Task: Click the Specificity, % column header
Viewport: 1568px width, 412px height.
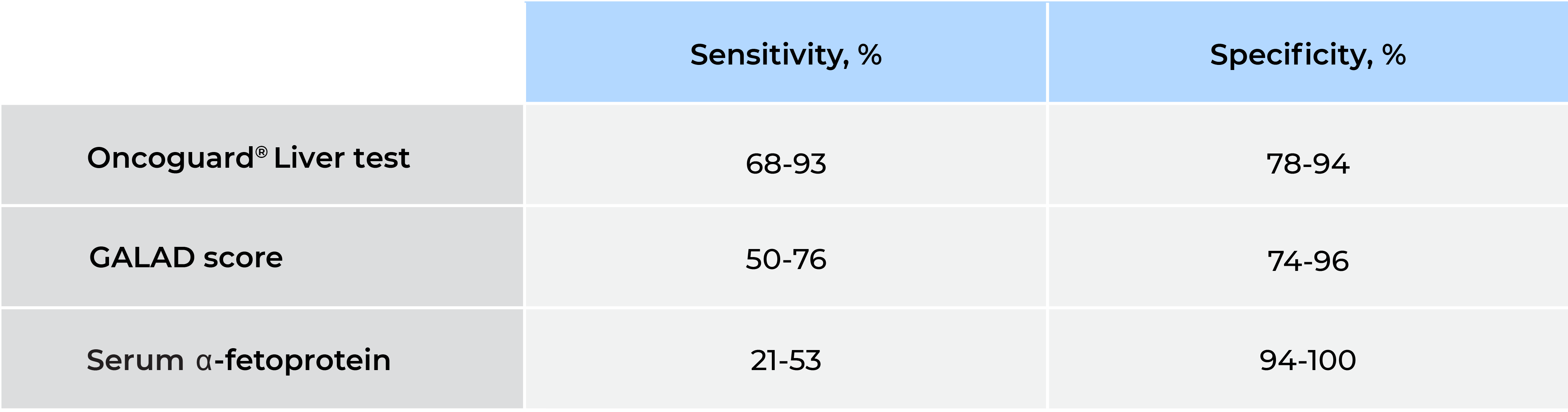Action: 1307,55
